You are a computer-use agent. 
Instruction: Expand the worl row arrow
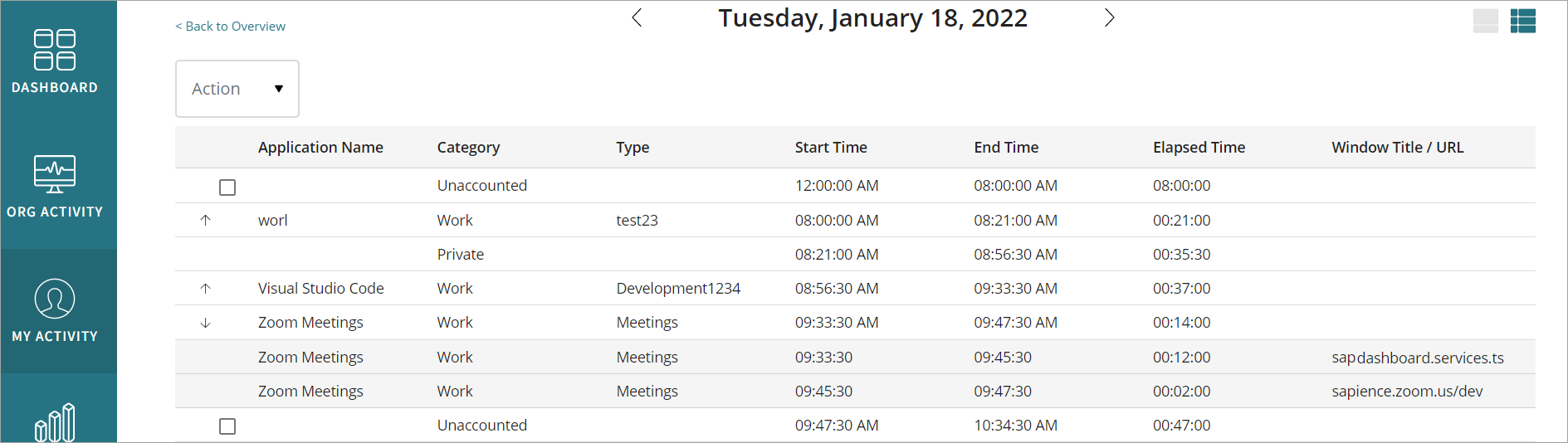(x=206, y=221)
